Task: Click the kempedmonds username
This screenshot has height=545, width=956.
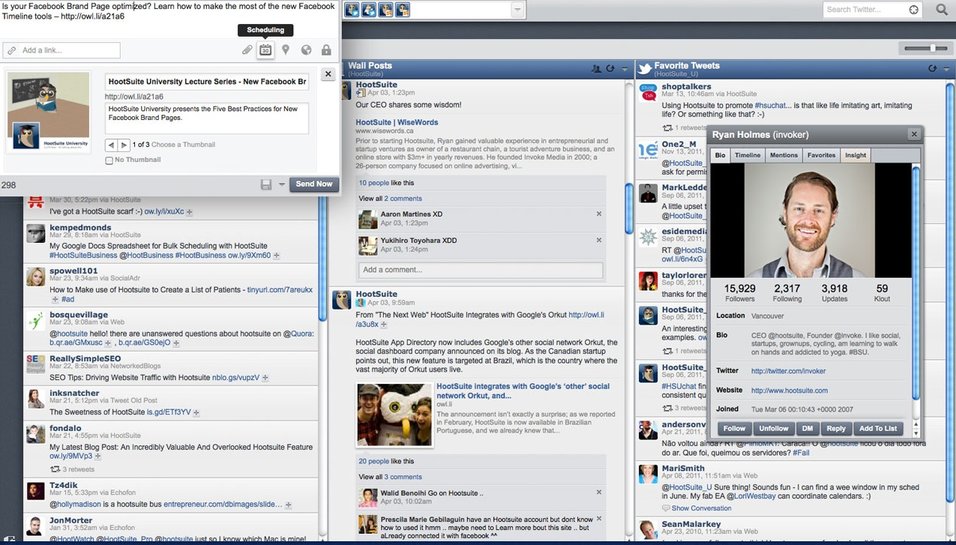Action: tap(80, 227)
